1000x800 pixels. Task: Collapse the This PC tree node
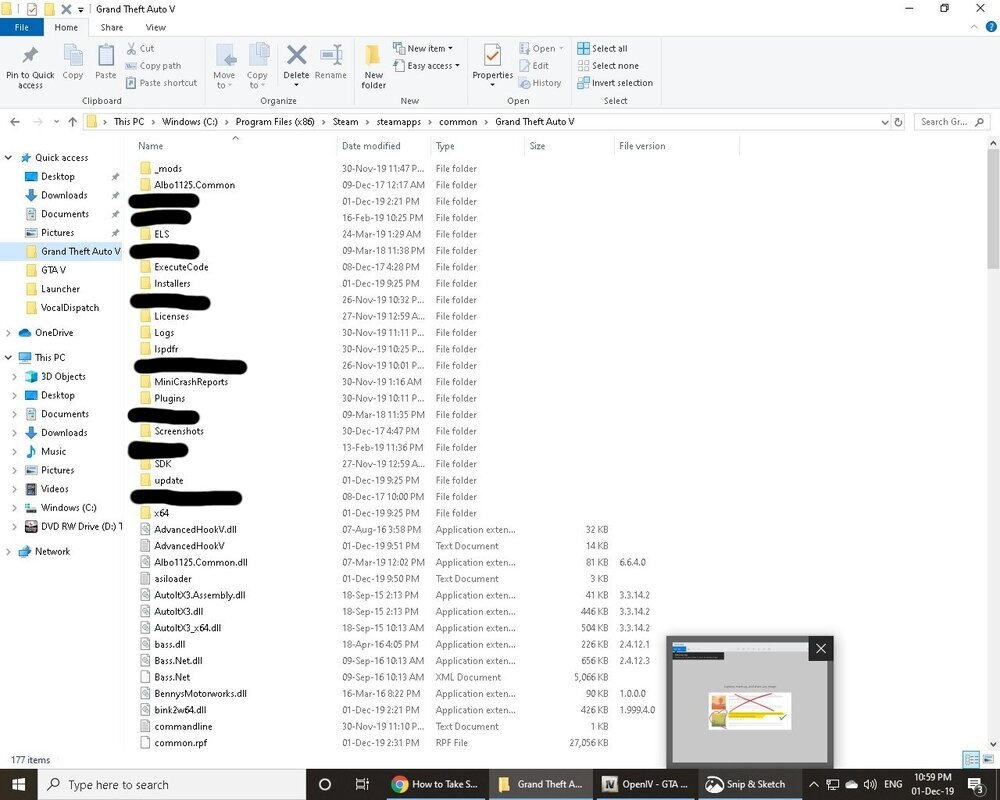pyautogui.click(x=8, y=358)
